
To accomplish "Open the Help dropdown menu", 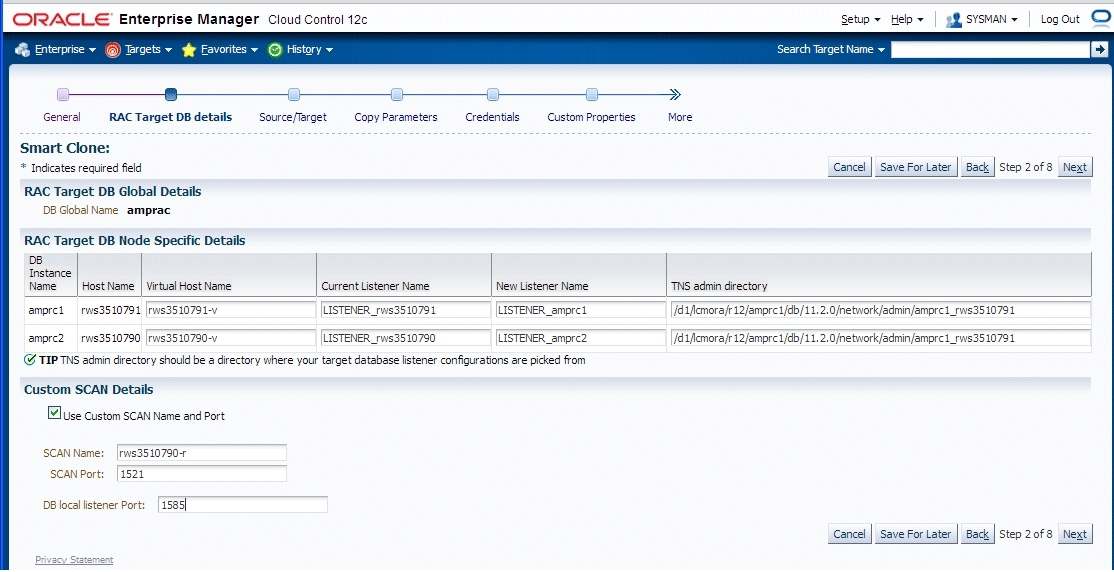I will [907, 19].
